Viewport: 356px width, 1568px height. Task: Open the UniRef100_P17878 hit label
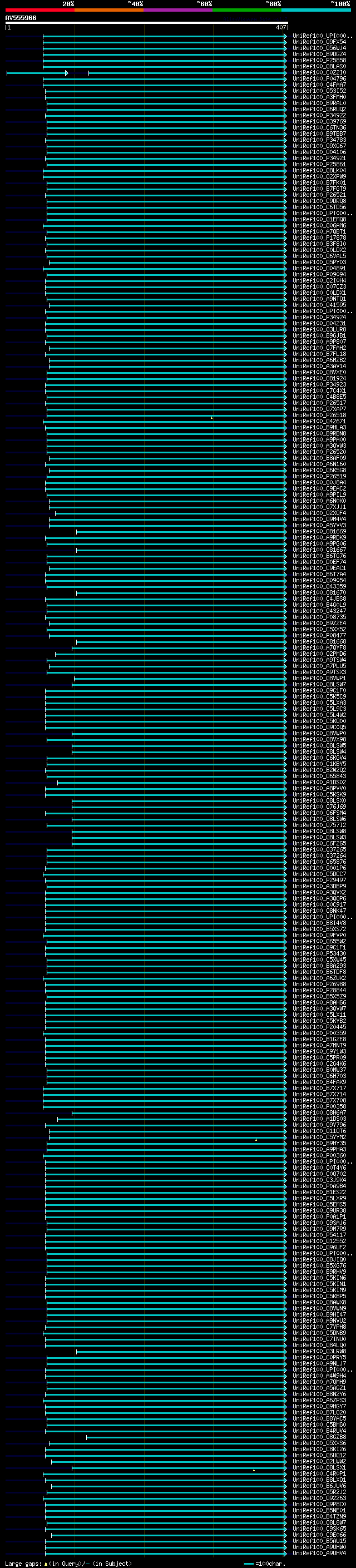coord(319,238)
